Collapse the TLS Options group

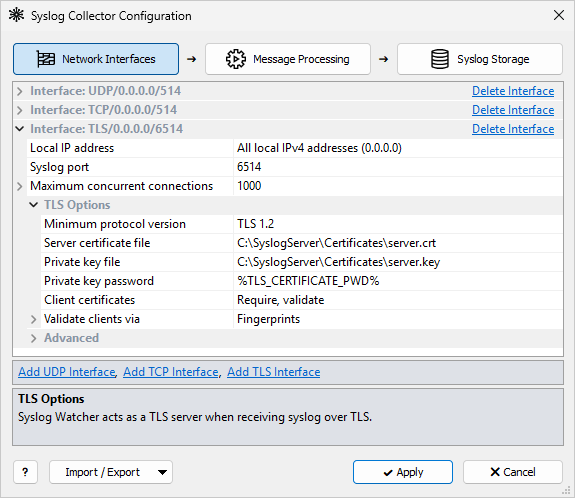point(34,205)
